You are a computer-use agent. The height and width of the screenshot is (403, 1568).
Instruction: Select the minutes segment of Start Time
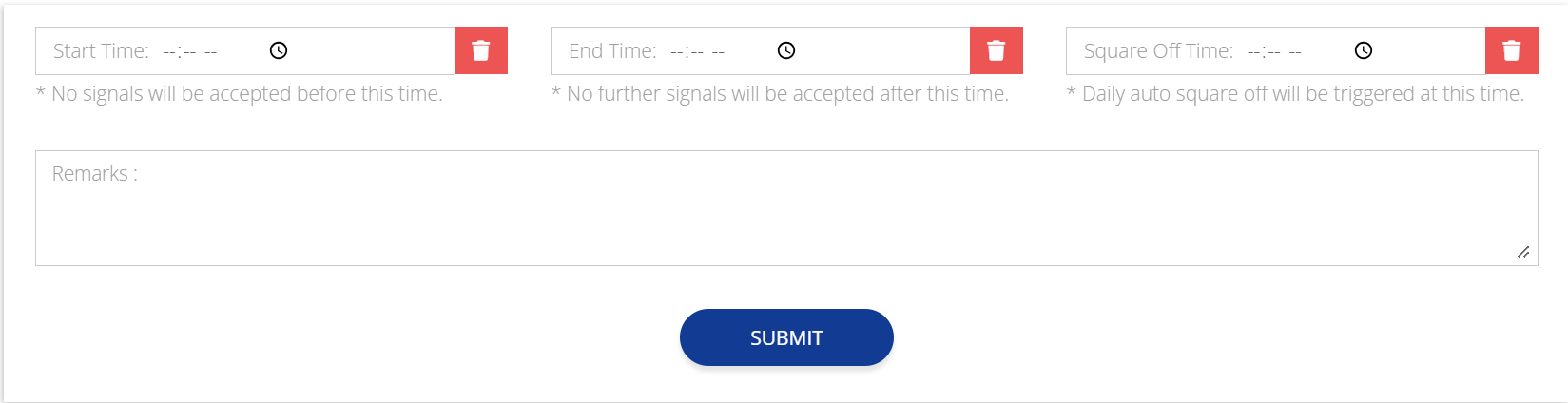coord(188,51)
